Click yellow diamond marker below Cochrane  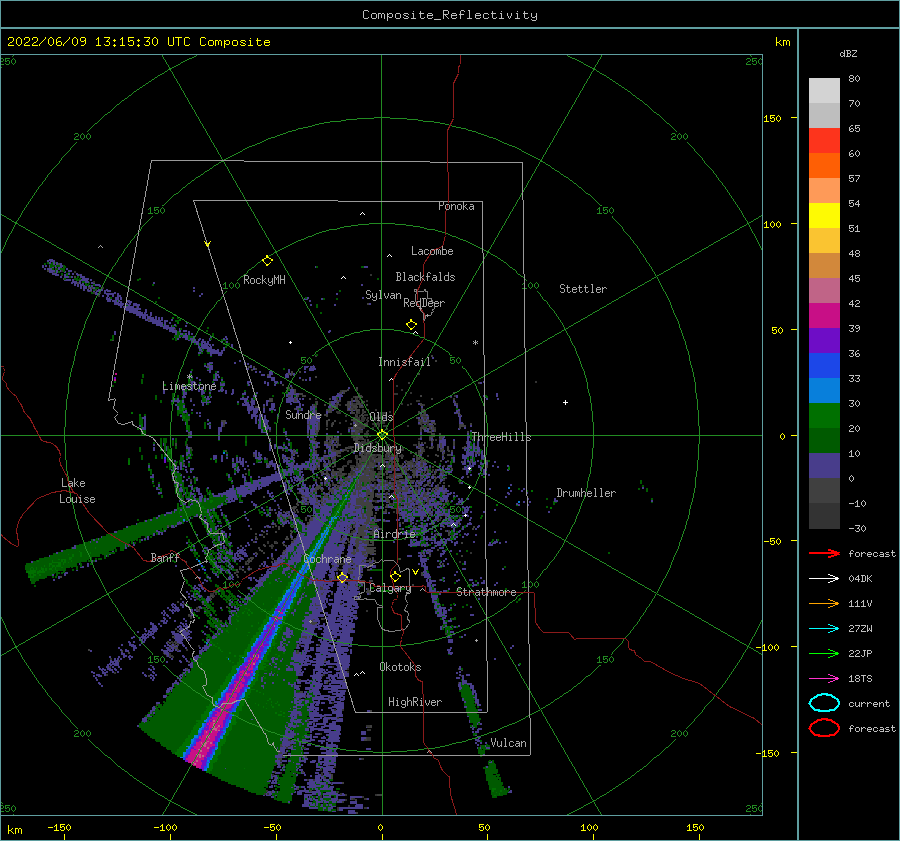[x=343, y=578]
